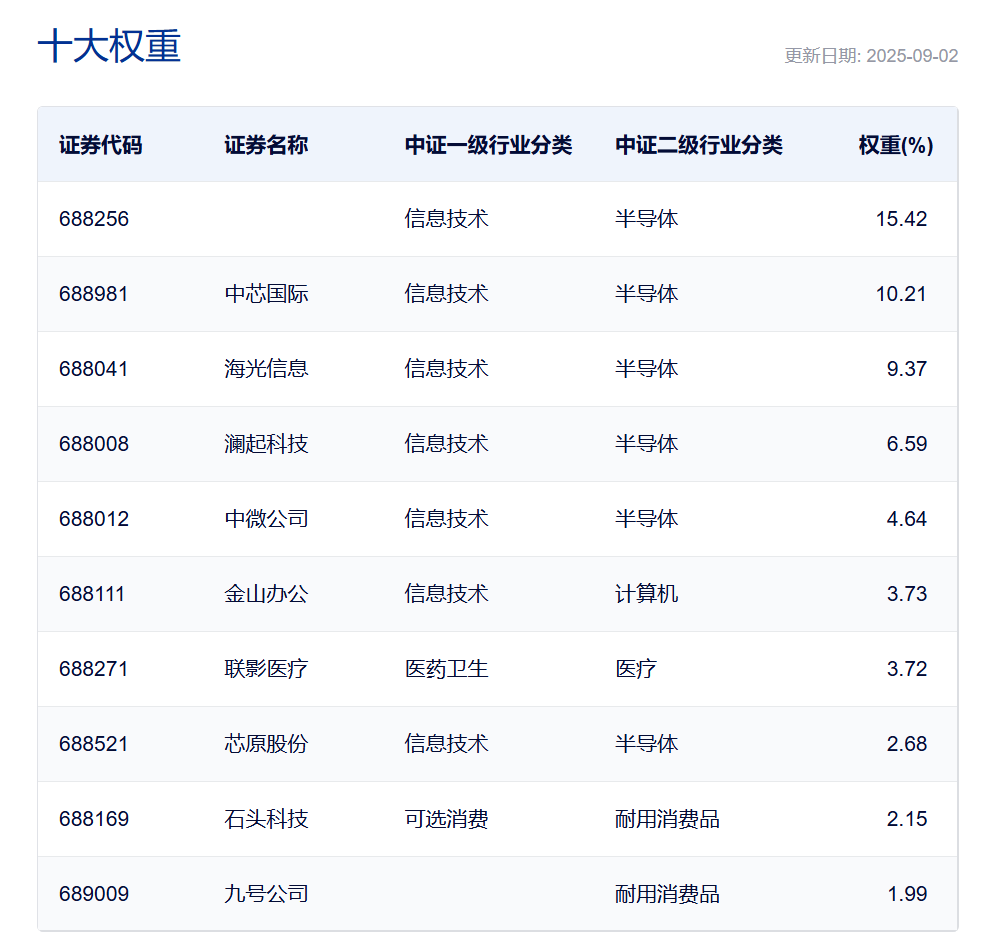
Task: Click 信息技术 in the 澜起科技 row
Action: pyautogui.click(x=446, y=444)
